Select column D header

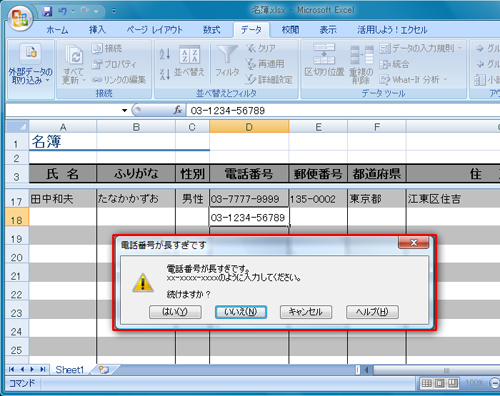(x=249, y=127)
